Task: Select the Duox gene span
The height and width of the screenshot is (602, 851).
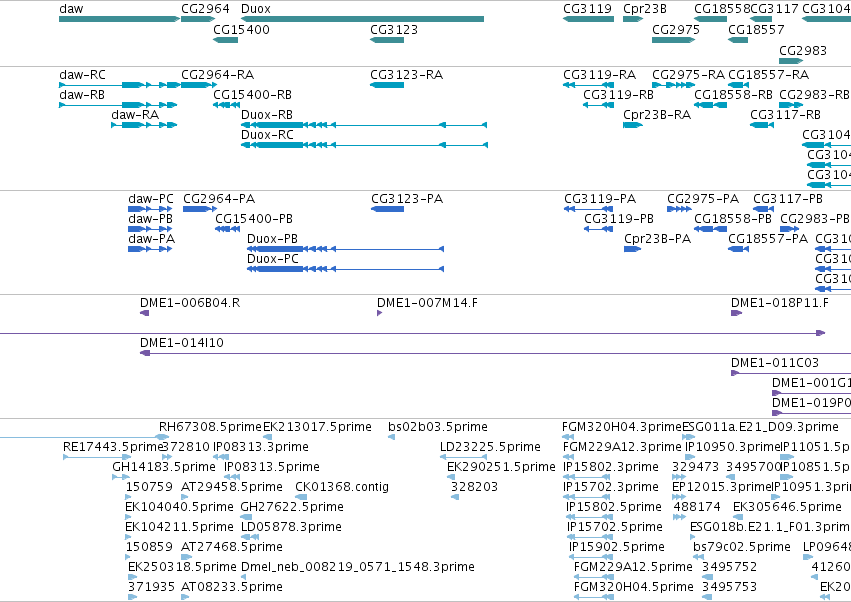Action: tap(362, 19)
